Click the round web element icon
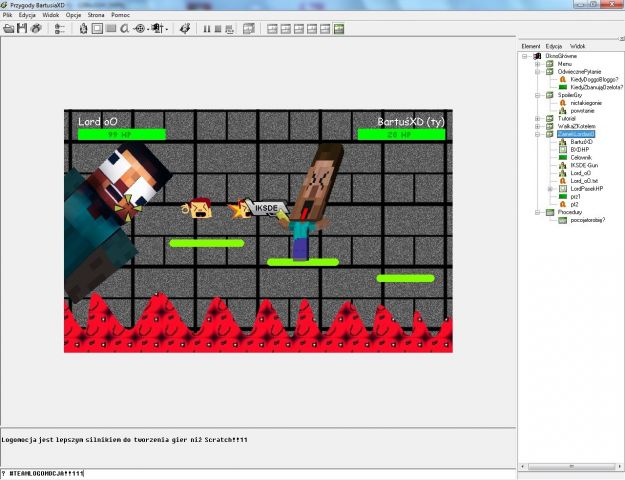625x480 pixels. (140, 29)
